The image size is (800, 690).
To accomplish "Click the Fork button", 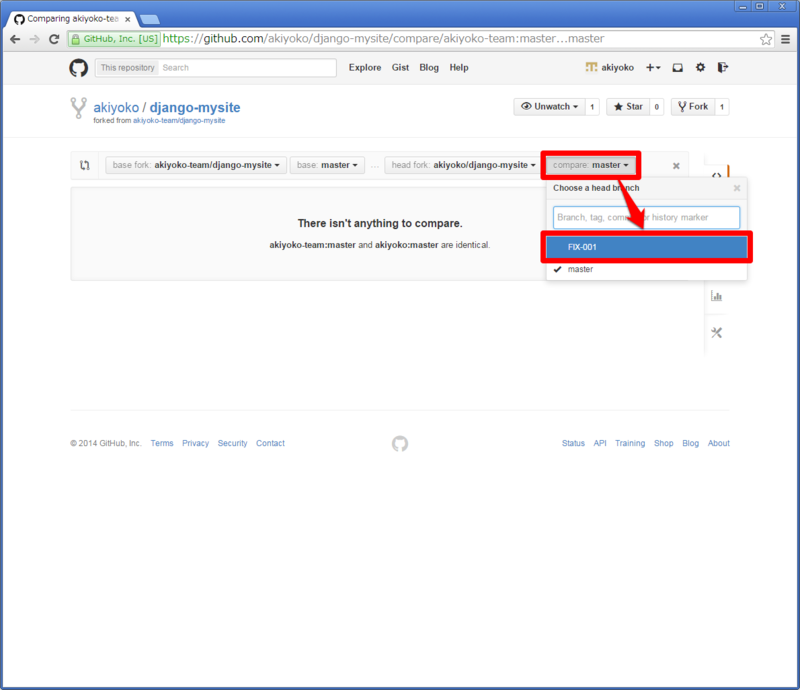I will point(693,107).
